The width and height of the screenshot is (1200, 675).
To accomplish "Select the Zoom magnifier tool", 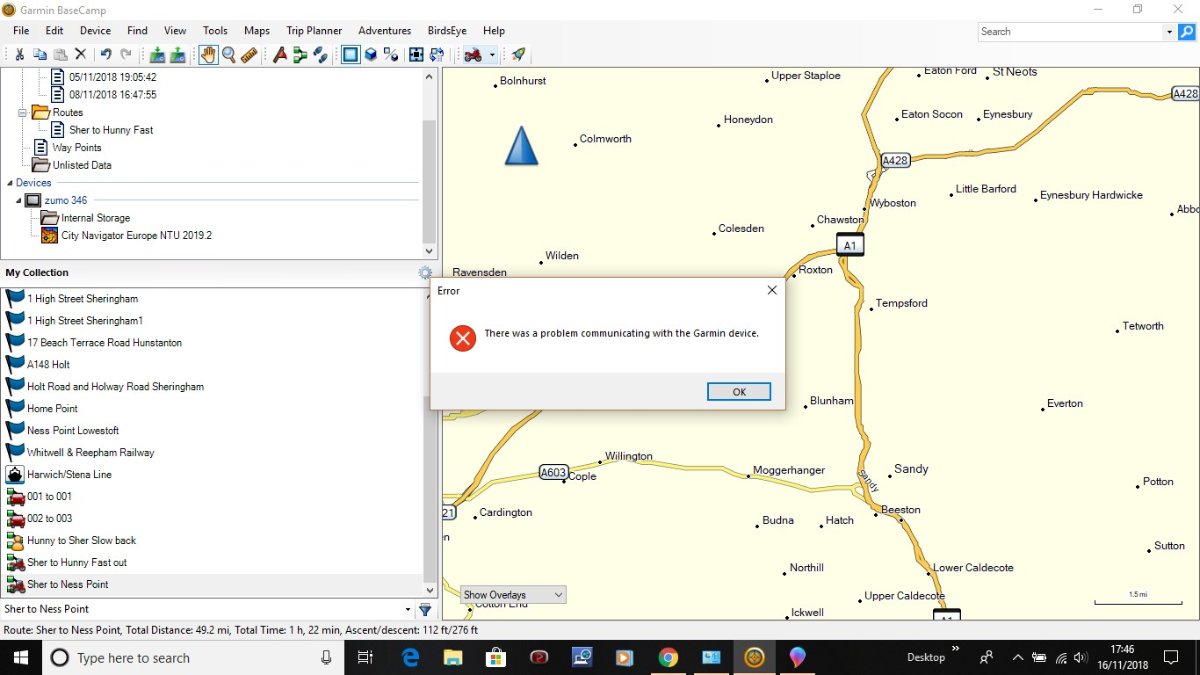I will [x=229, y=55].
